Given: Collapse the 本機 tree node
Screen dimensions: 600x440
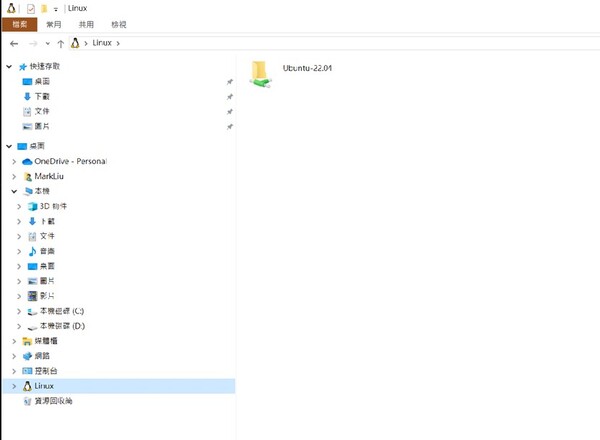Looking at the screenshot, I should pos(14,190).
